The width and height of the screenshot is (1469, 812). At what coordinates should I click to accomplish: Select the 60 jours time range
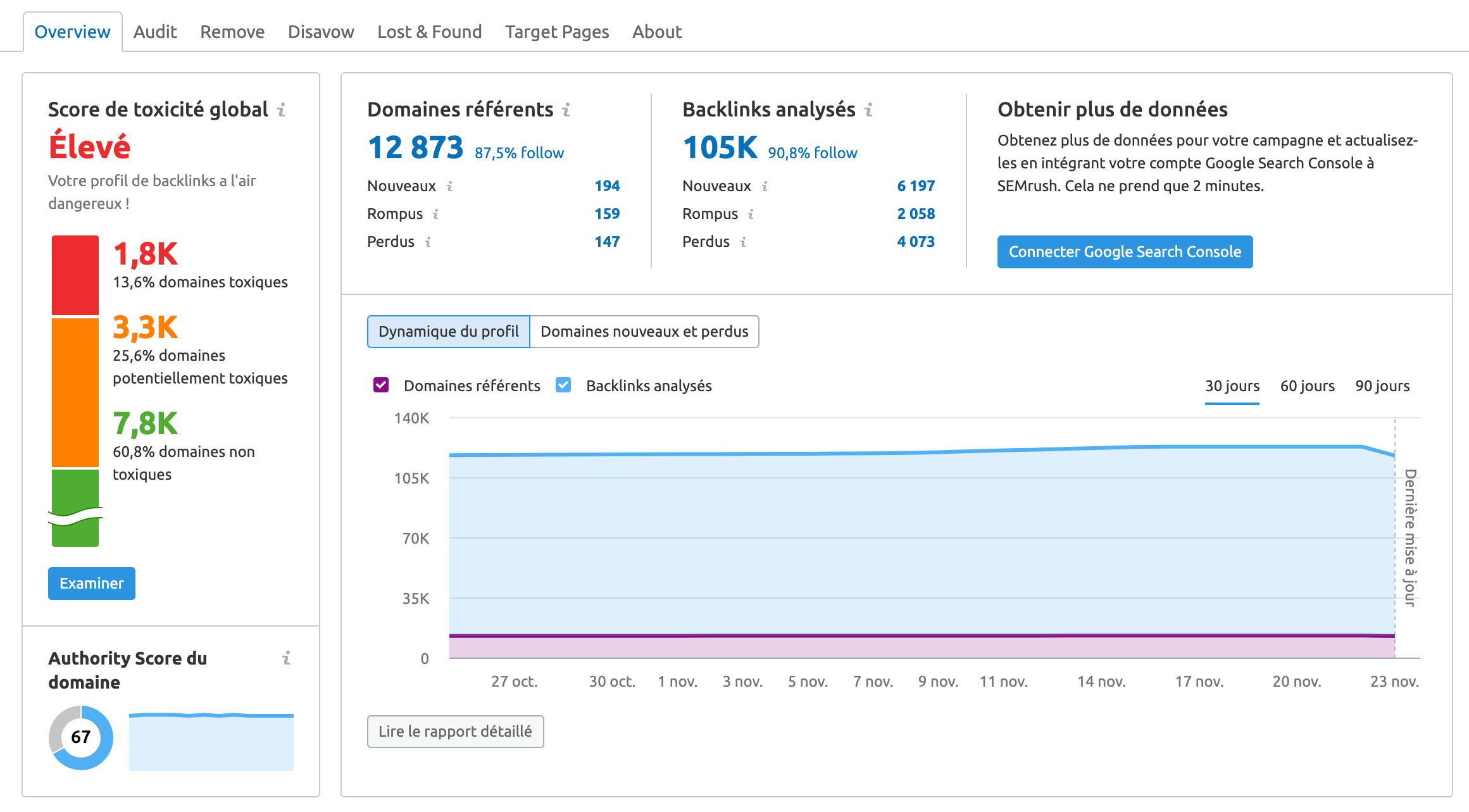(1307, 385)
